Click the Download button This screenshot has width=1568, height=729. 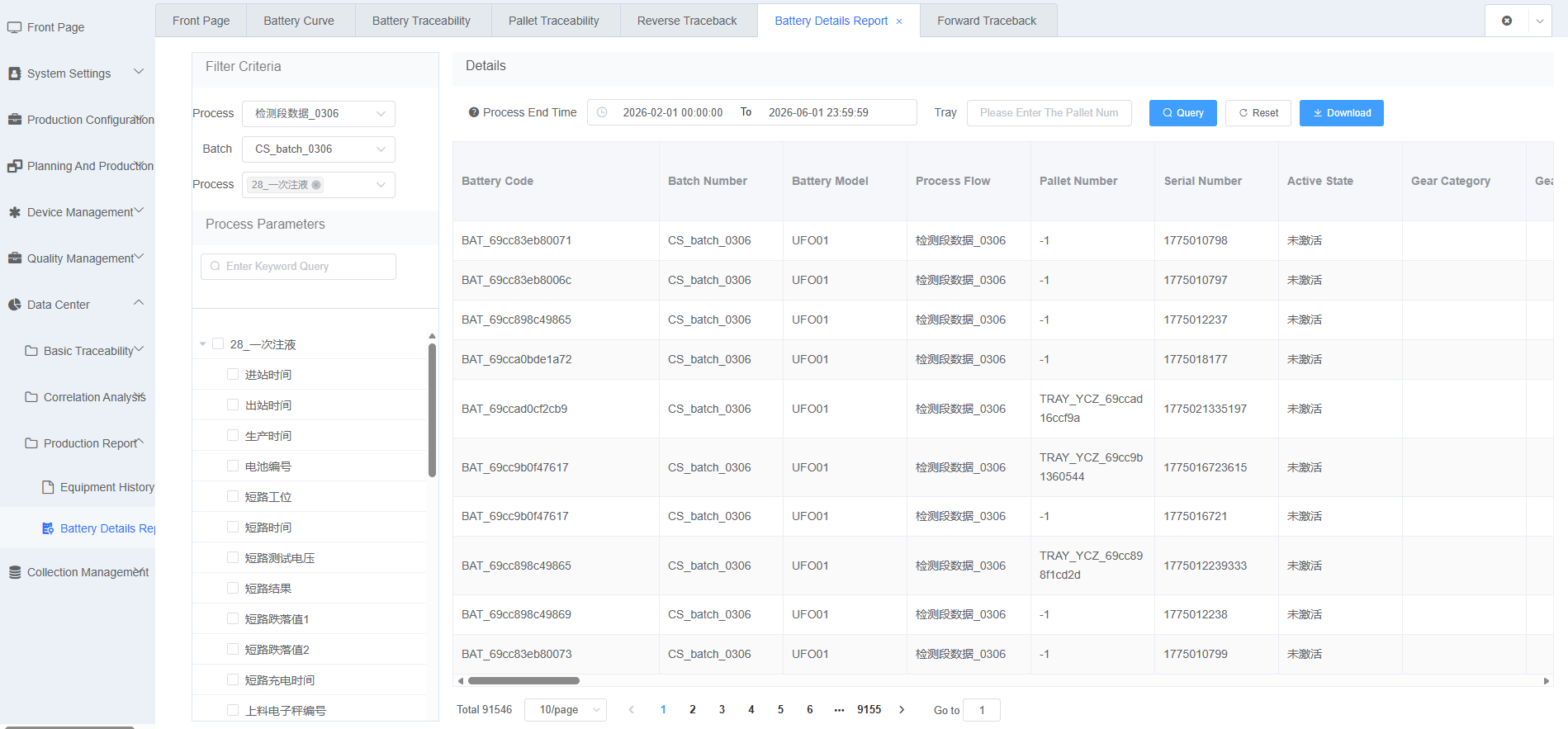(x=1342, y=113)
